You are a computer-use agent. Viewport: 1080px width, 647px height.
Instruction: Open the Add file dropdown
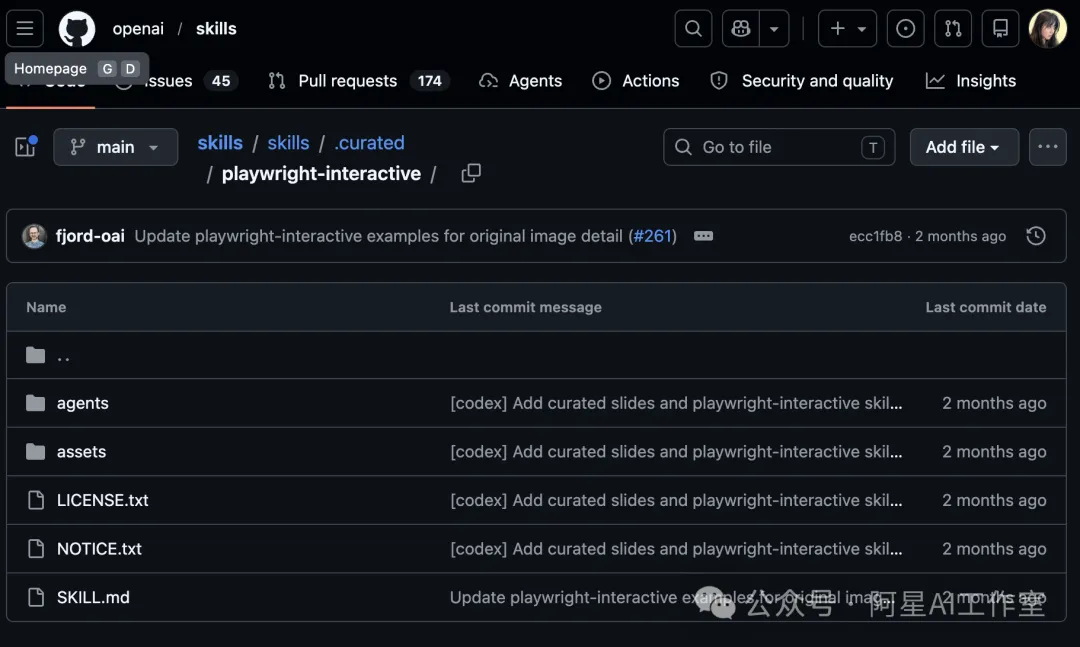964,147
